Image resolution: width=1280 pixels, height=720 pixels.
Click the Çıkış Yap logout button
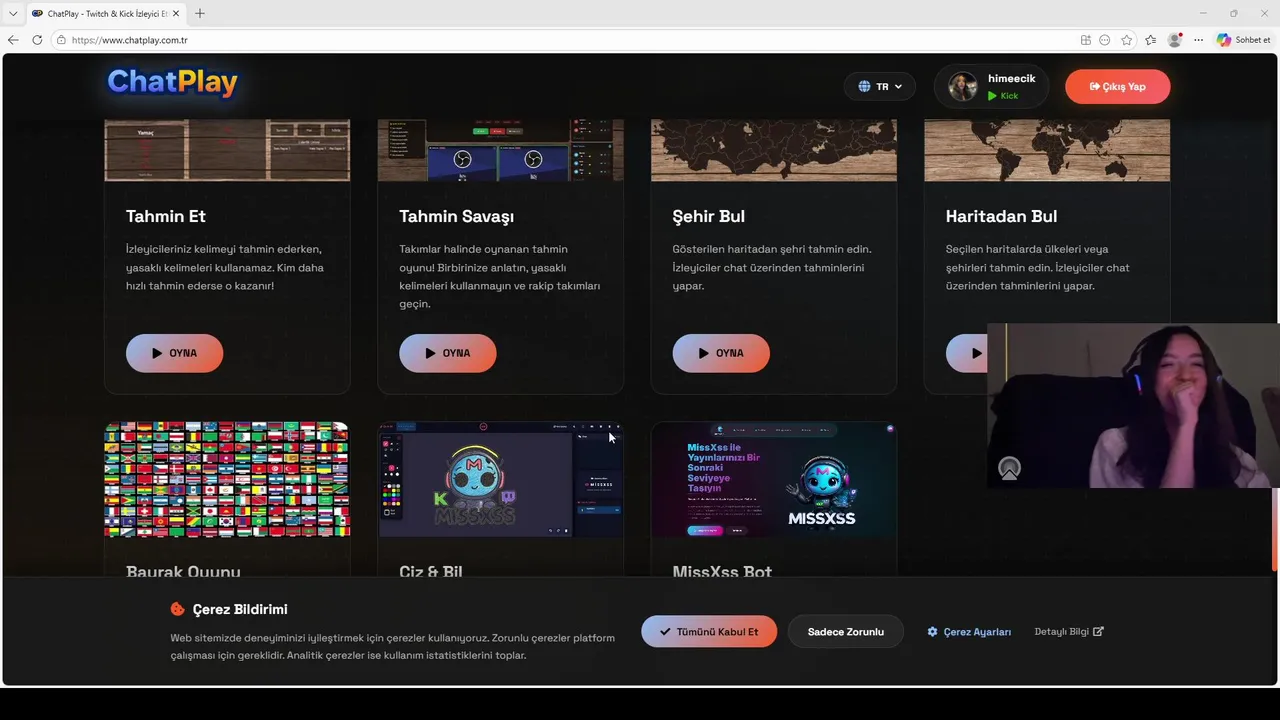(1117, 87)
